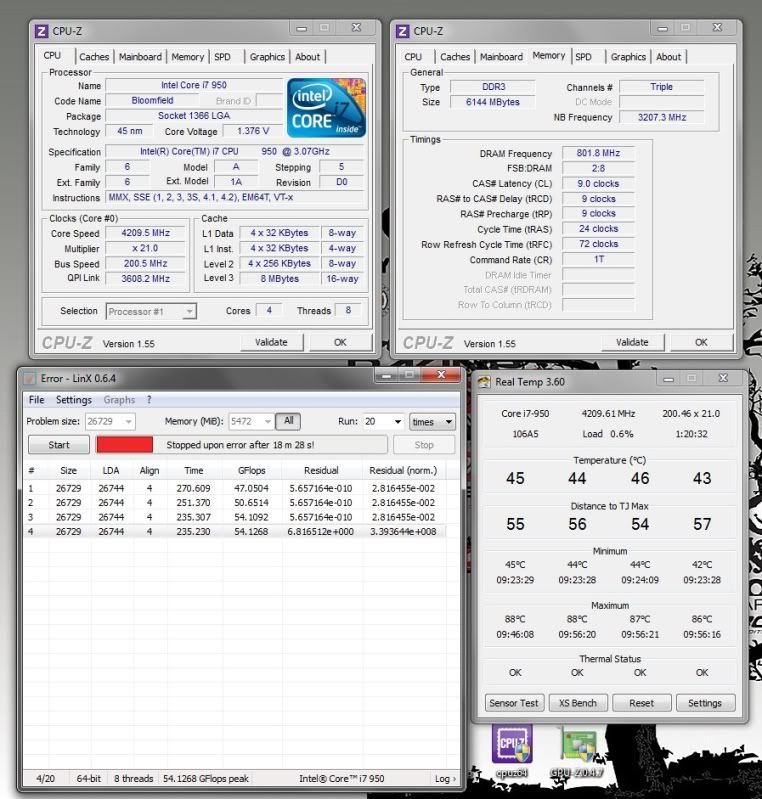Toggle the All memory button in LinX
Image resolution: width=762 pixels, height=799 pixels.
[287, 422]
